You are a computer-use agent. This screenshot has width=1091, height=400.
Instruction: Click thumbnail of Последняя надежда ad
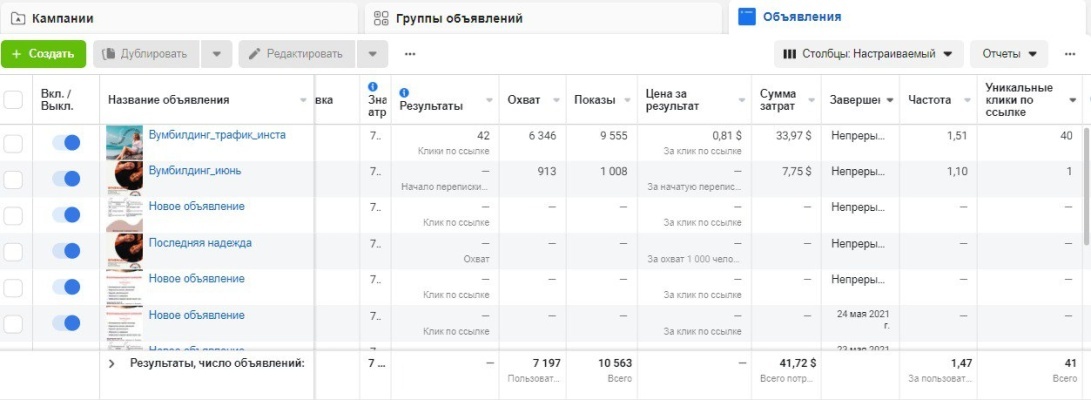pos(125,251)
